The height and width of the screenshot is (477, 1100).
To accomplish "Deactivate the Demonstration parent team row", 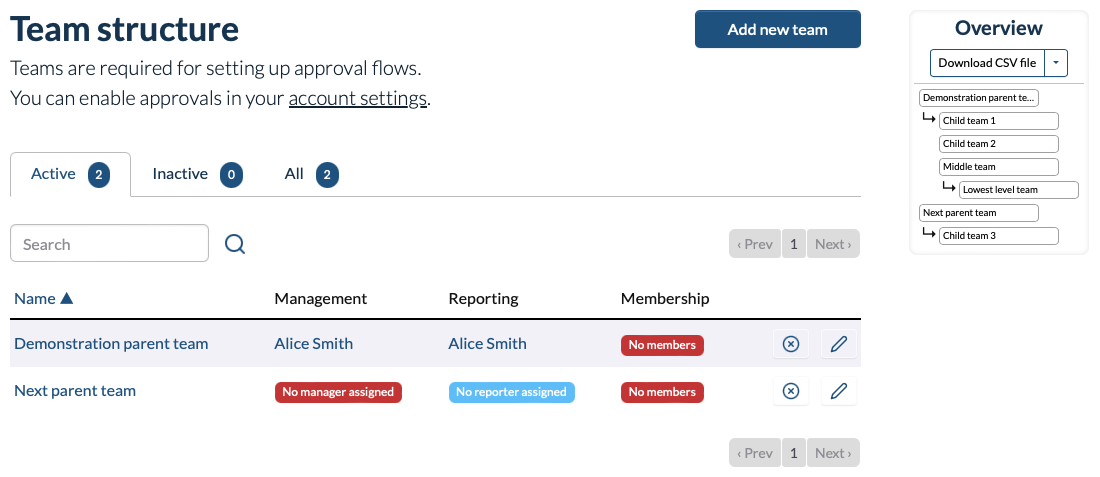I will coord(790,344).
